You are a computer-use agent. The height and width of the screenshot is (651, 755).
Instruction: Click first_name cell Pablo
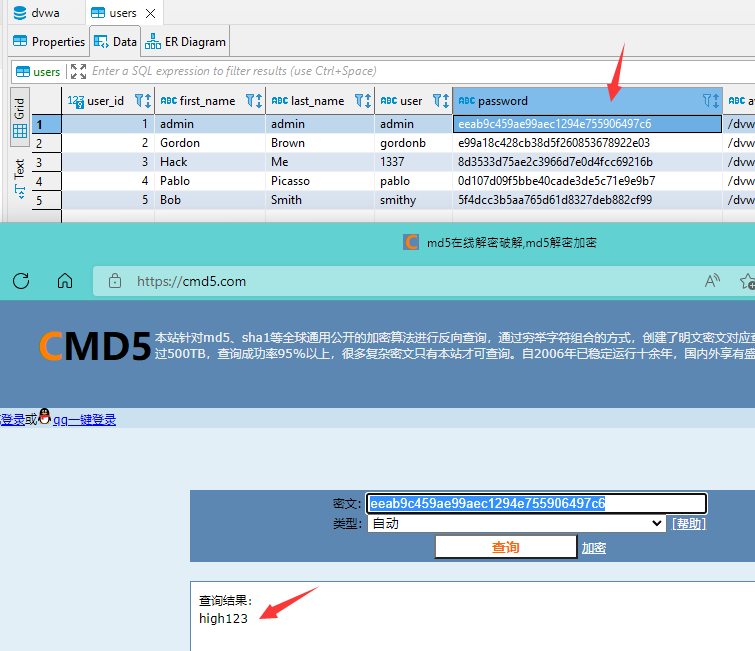(210, 181)
